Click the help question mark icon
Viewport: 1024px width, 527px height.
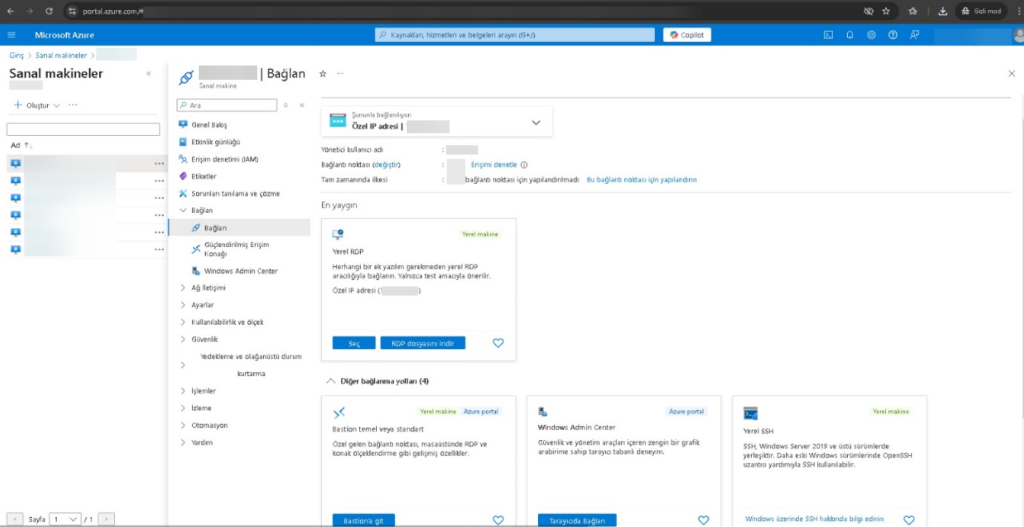[x=892, y=34]
